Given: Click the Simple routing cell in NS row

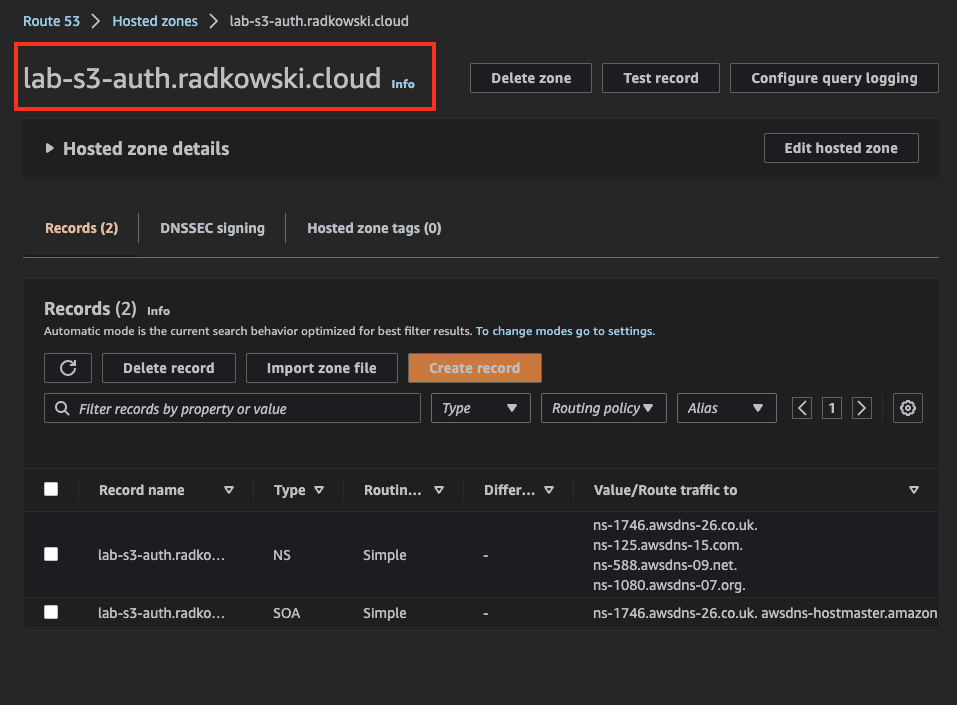Looking at the screenshot, I should 385,555.
